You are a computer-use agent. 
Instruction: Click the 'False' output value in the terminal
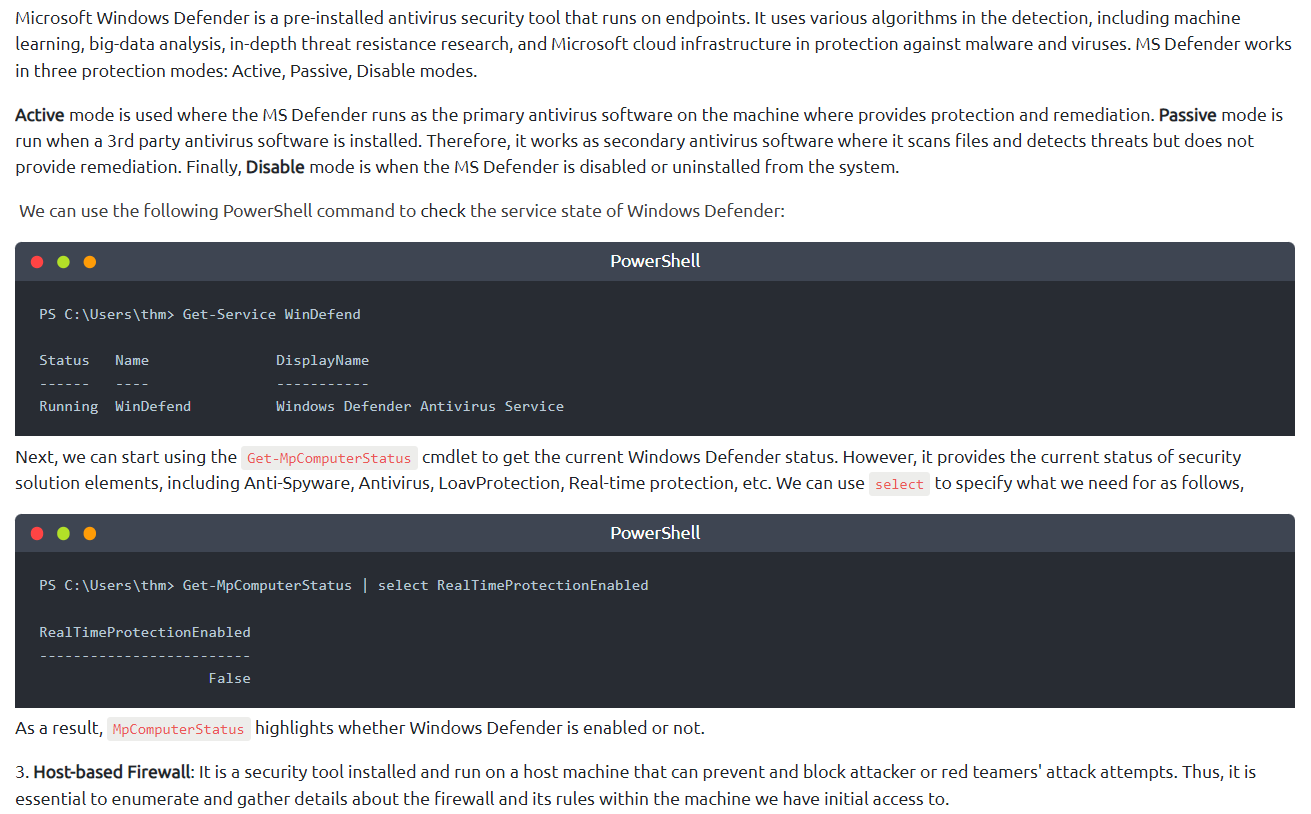tap(229, 678)
